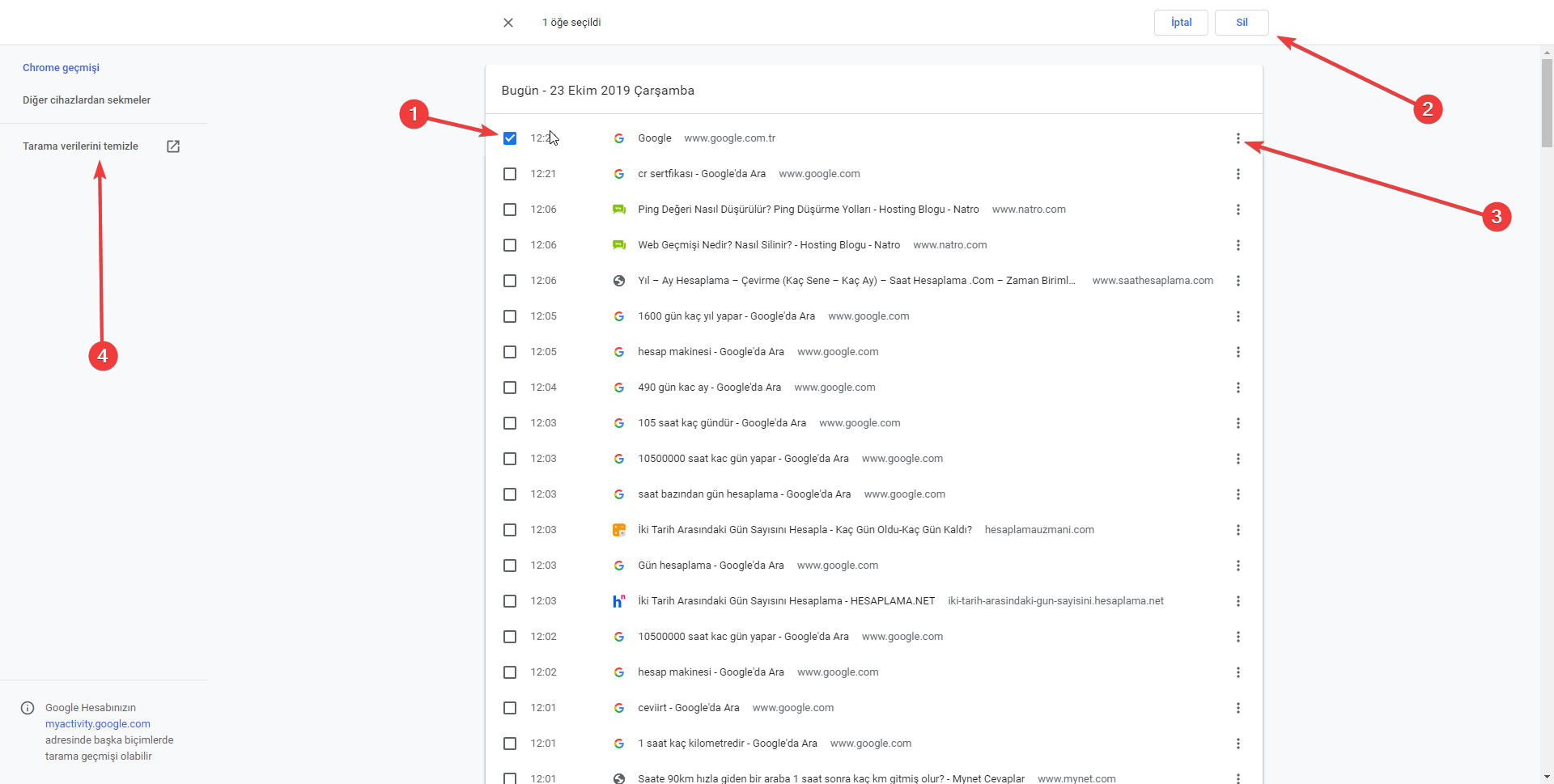The image size is (1554, 784).
Task: Check the Yıl – Ay Hesaplama entry checkbox
Action: click(510, 281)
